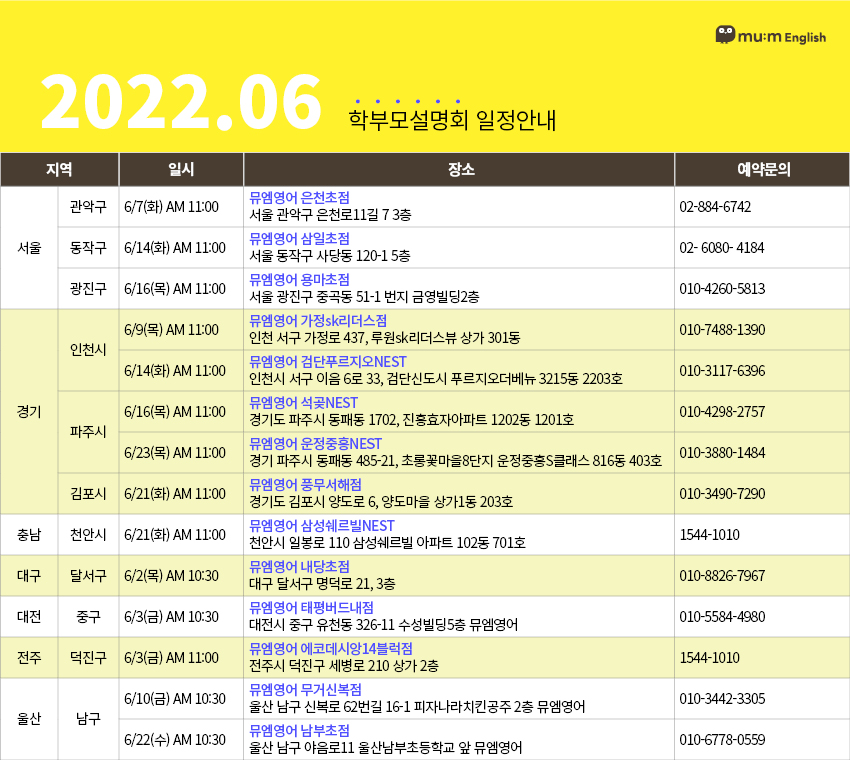Image resolution: width=850 pixels, height=760 pixels.
Task: Click phone number 010-3880-1484
Action: [x=722, y=453]
